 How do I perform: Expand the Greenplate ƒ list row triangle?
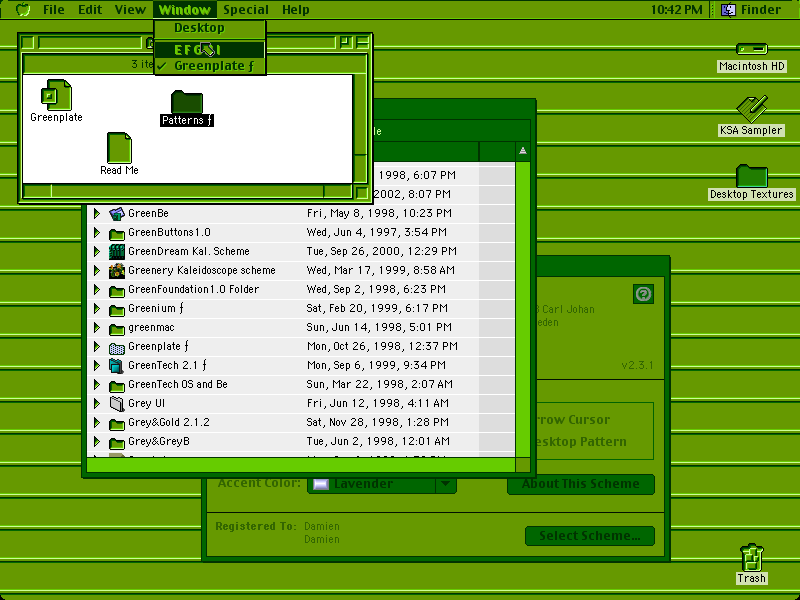pyautogui.click(x=96, y=346)
